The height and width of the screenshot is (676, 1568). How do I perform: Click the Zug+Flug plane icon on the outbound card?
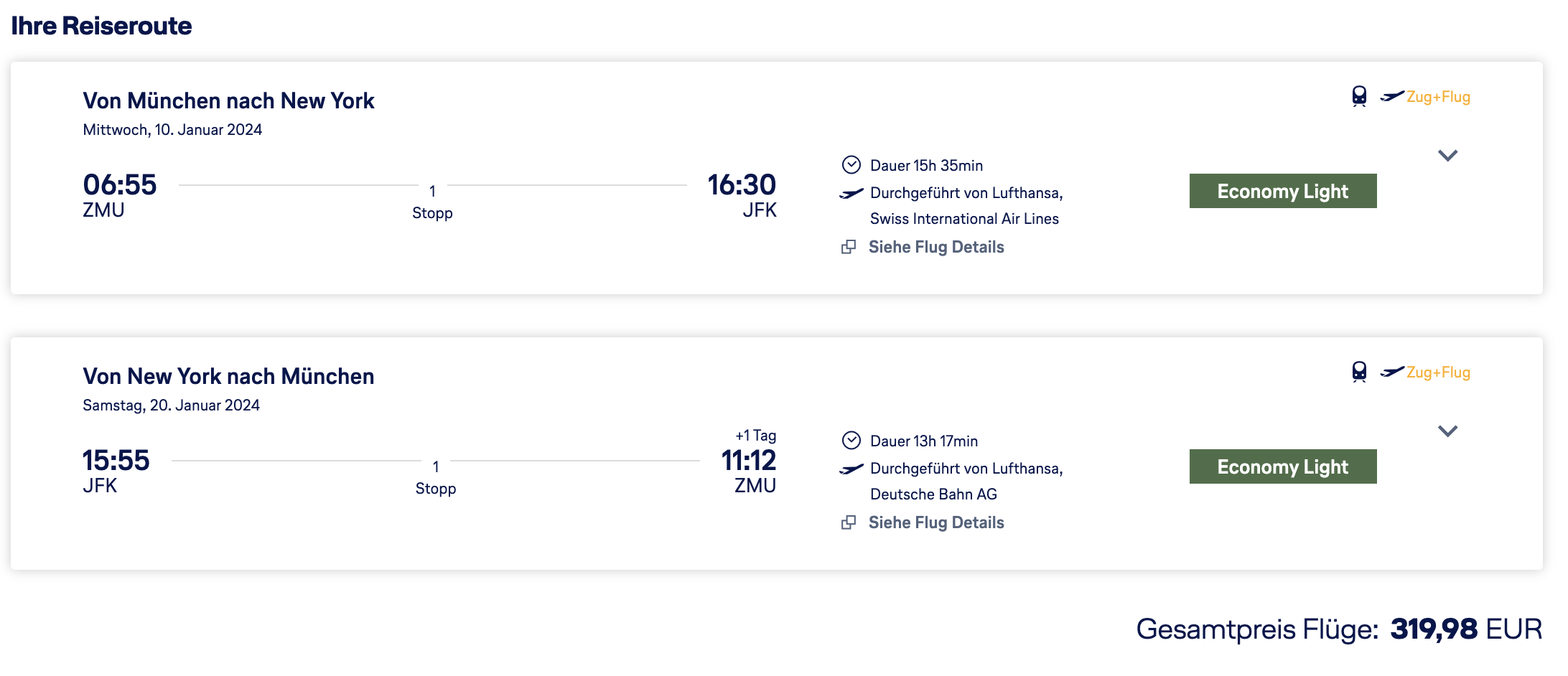tap(1392, 96)
